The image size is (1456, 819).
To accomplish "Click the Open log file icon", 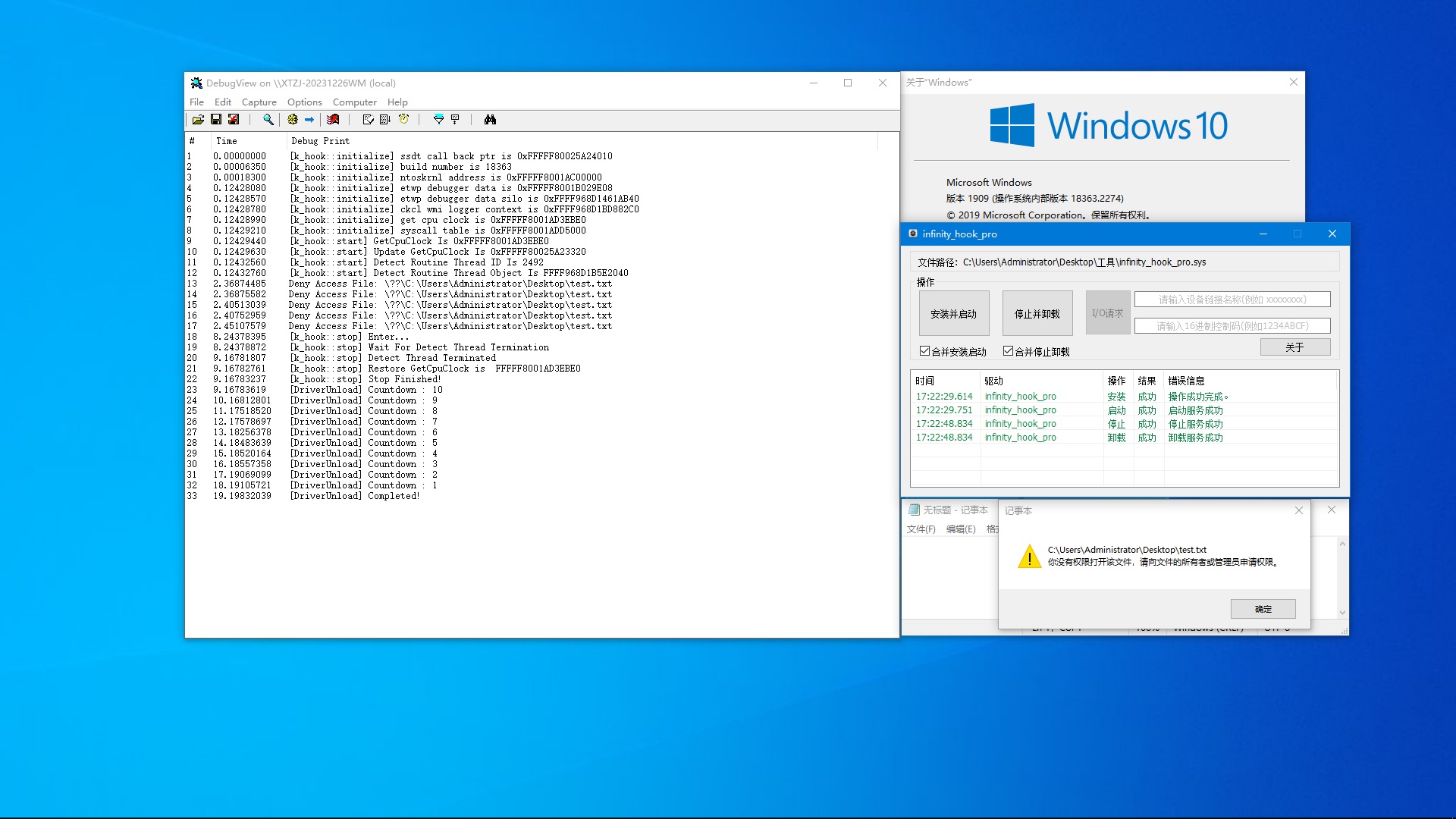I will [x=198, y=120].
